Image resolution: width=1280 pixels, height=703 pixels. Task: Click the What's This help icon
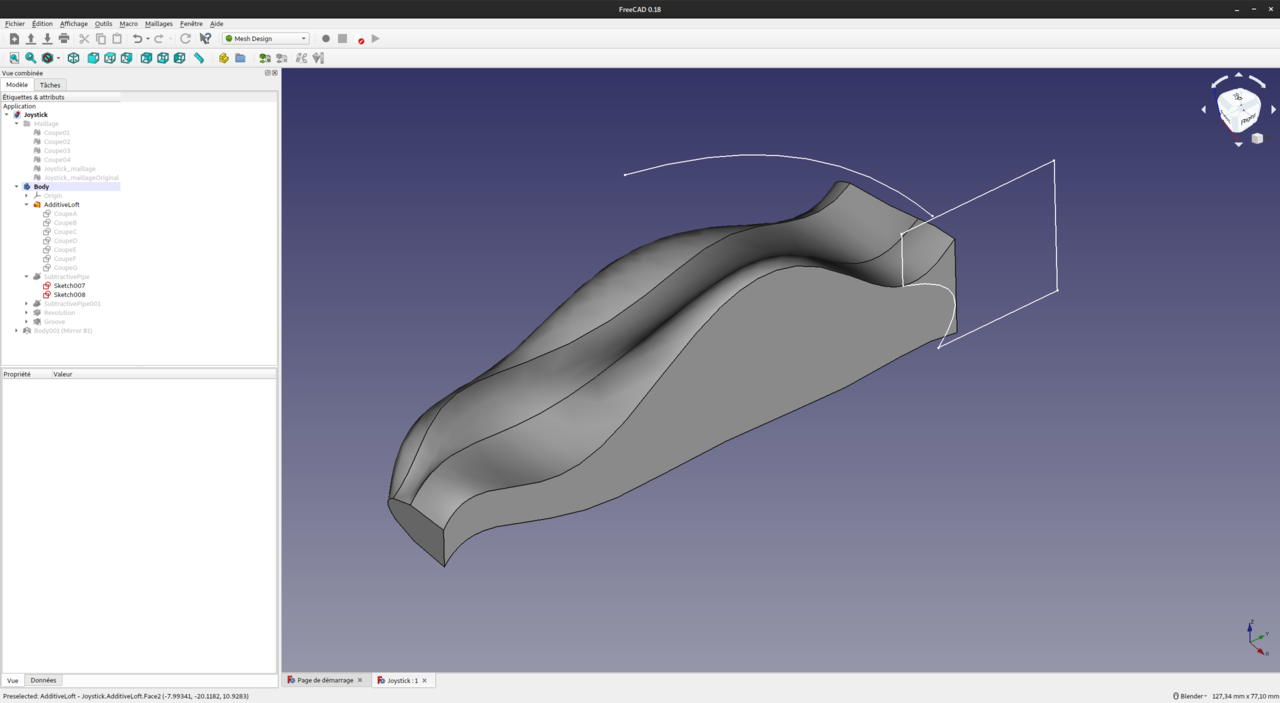point(205,39)
